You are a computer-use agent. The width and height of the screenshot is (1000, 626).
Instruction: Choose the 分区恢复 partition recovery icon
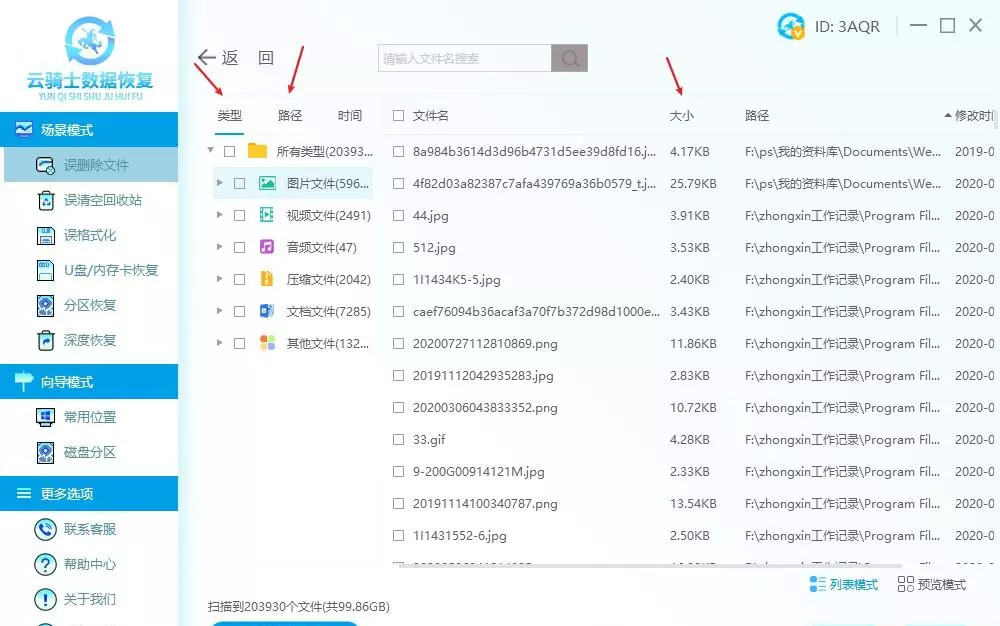point(45,305)
